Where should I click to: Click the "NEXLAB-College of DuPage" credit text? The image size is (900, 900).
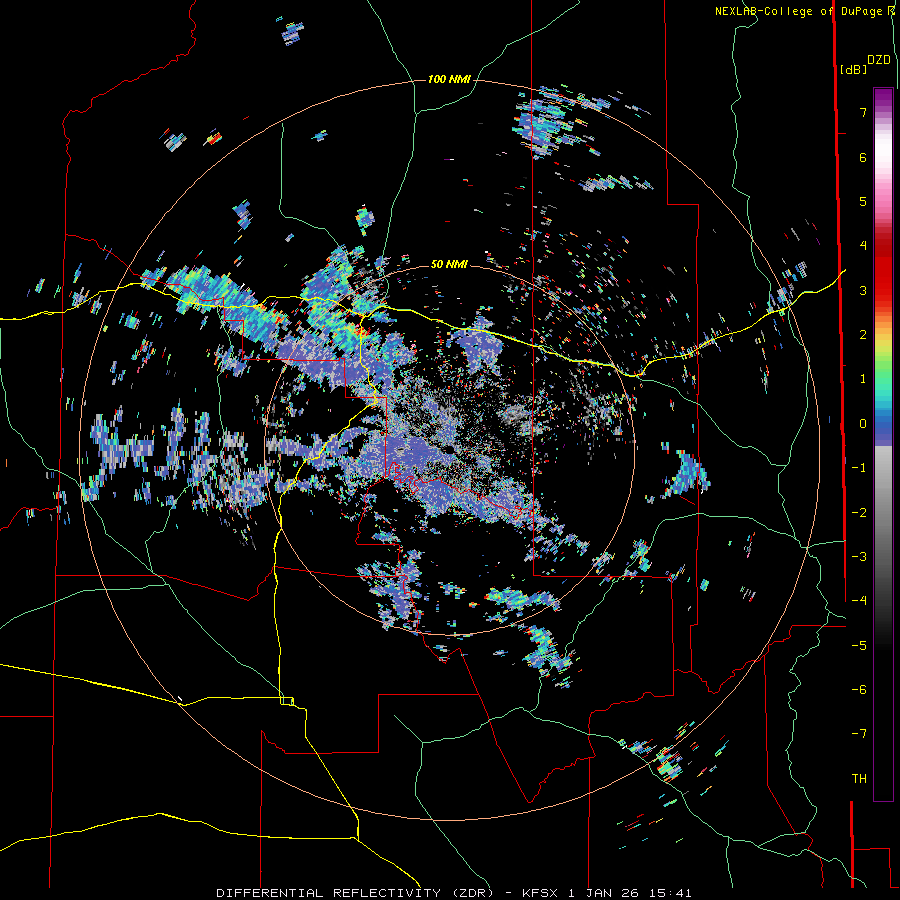(x=800, y=11)
